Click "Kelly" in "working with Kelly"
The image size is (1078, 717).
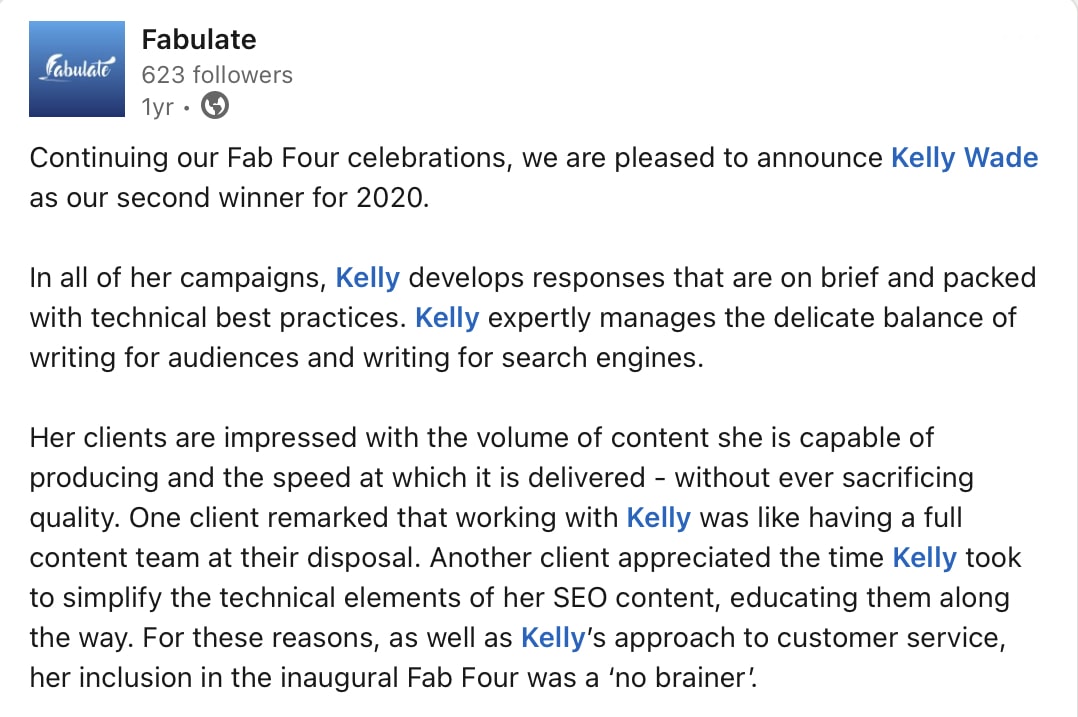point(658,517)
